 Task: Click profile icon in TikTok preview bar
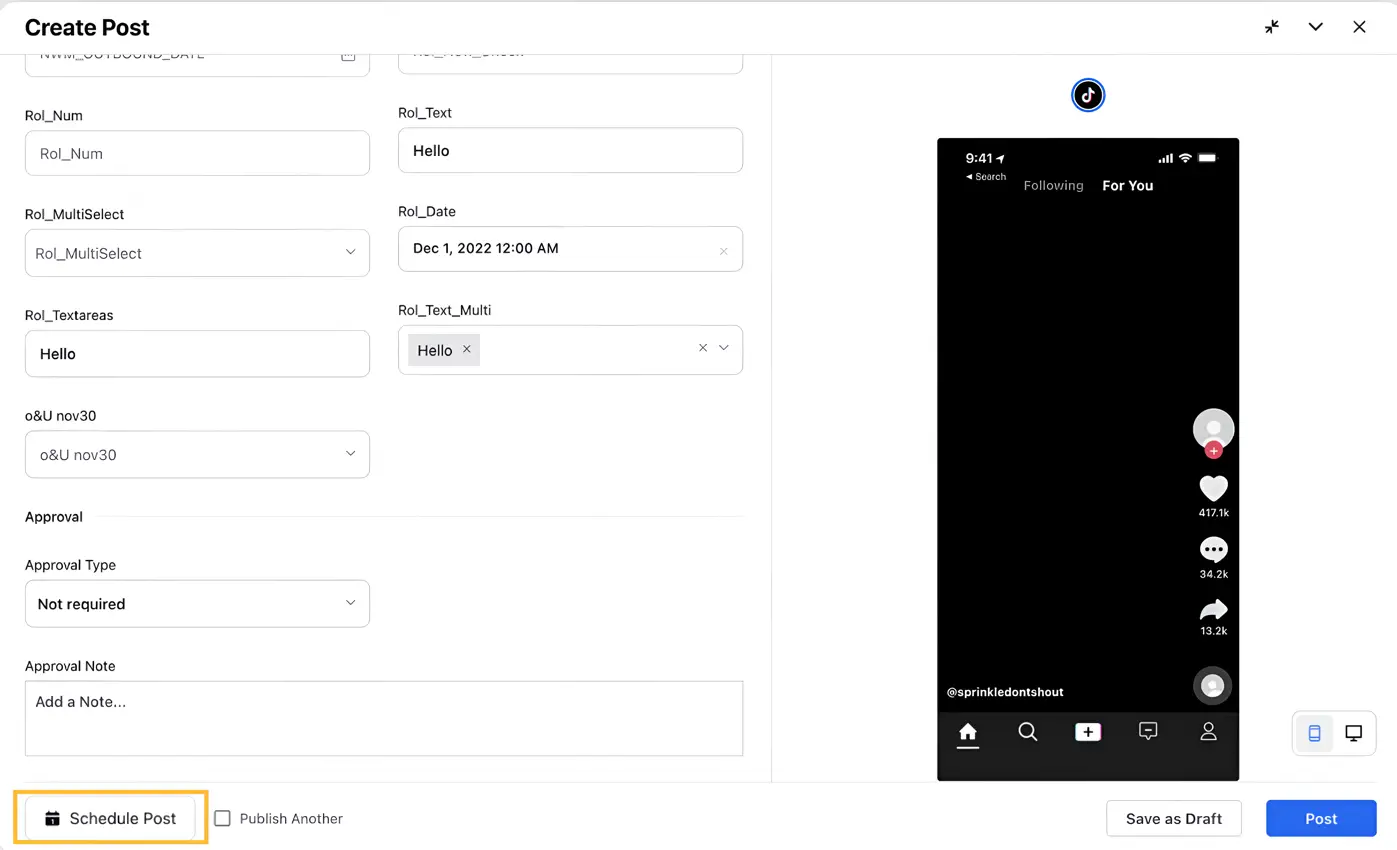[1208, 732]
